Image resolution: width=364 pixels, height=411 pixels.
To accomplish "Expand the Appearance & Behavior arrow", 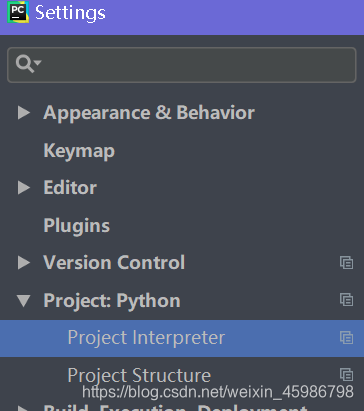I will tap(24, 113).
